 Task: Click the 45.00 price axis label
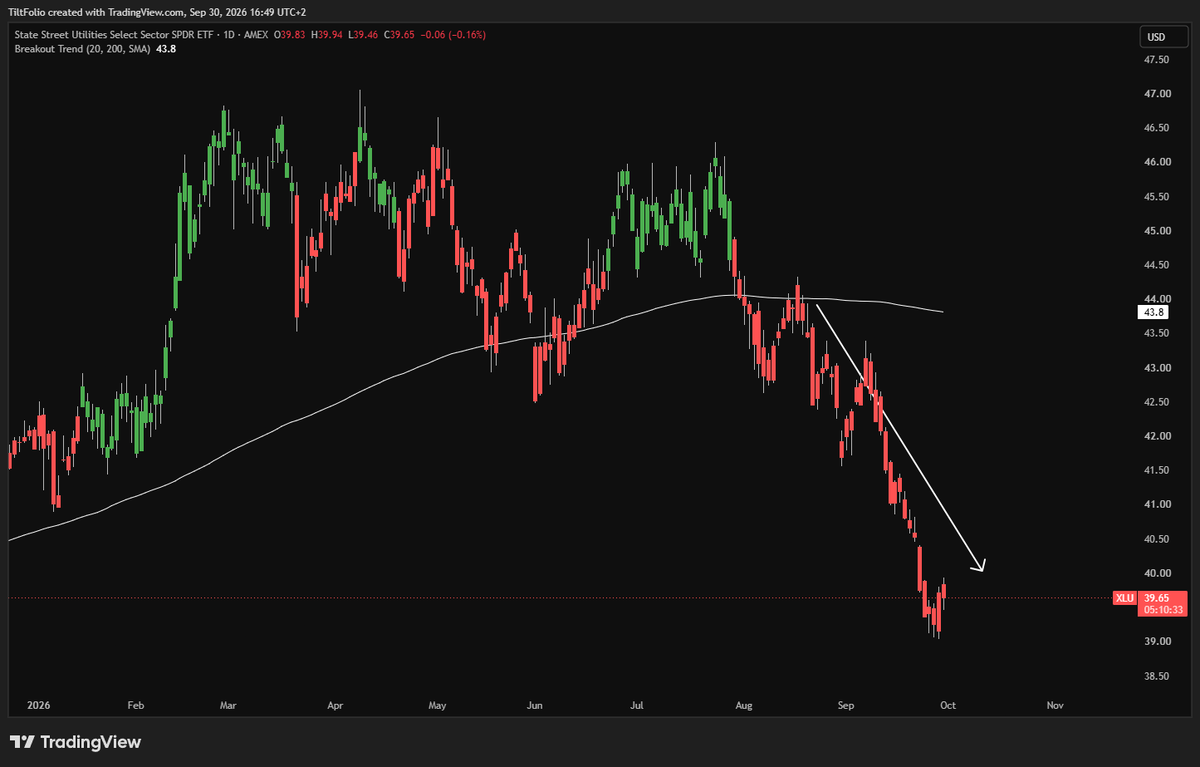tap(1157, 231)
